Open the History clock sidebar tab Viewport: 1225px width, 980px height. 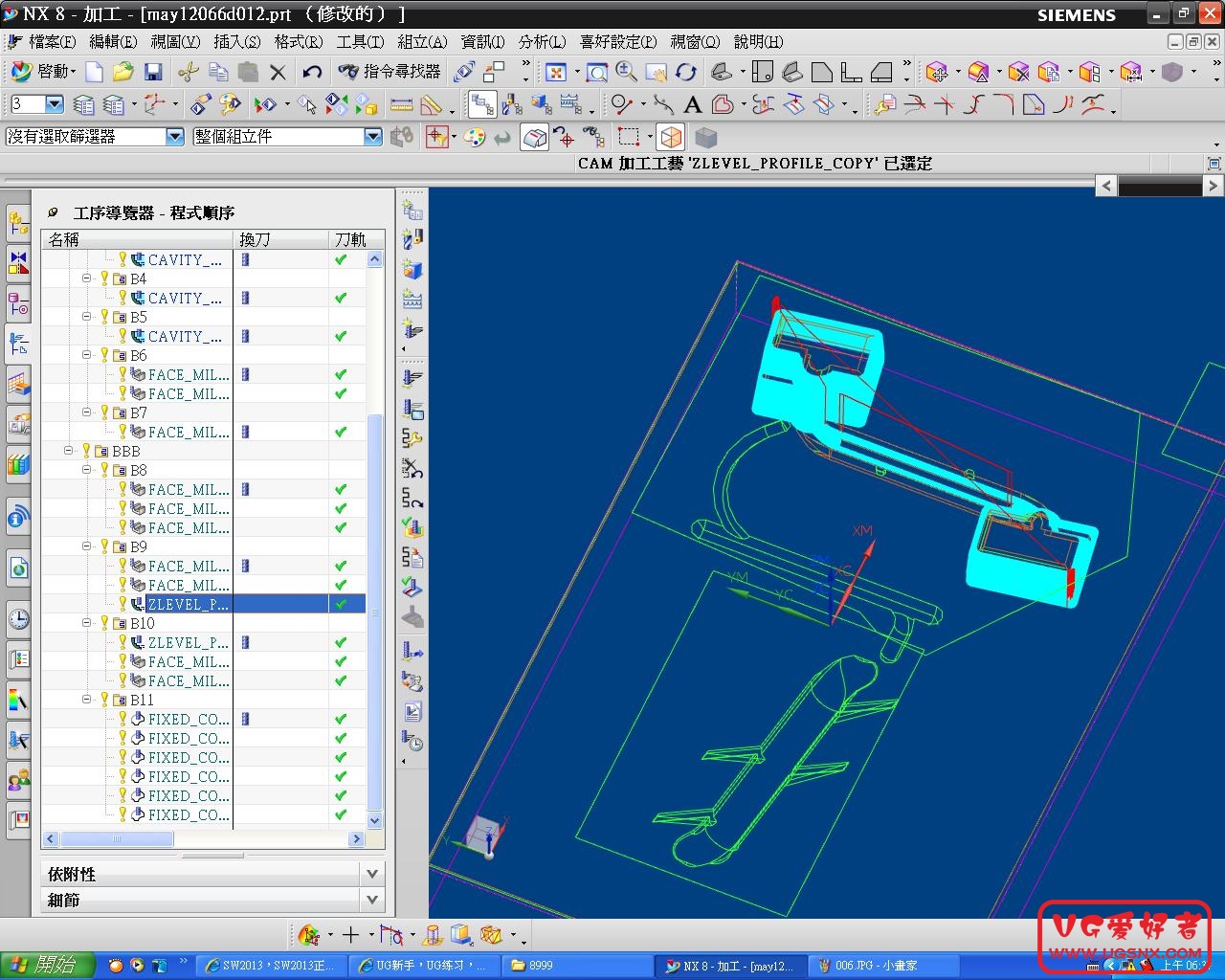(18, 619)
